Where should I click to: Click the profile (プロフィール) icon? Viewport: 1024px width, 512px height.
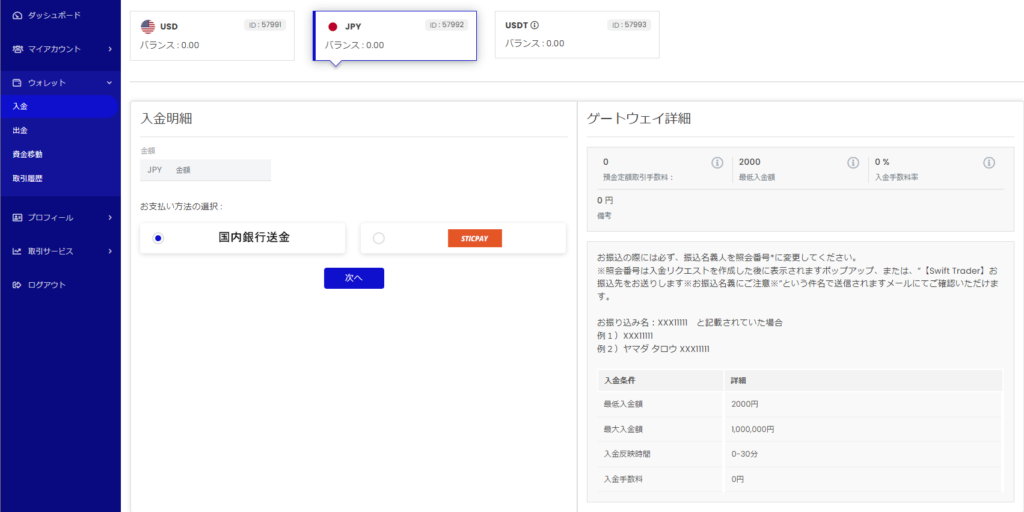[17, 217]
